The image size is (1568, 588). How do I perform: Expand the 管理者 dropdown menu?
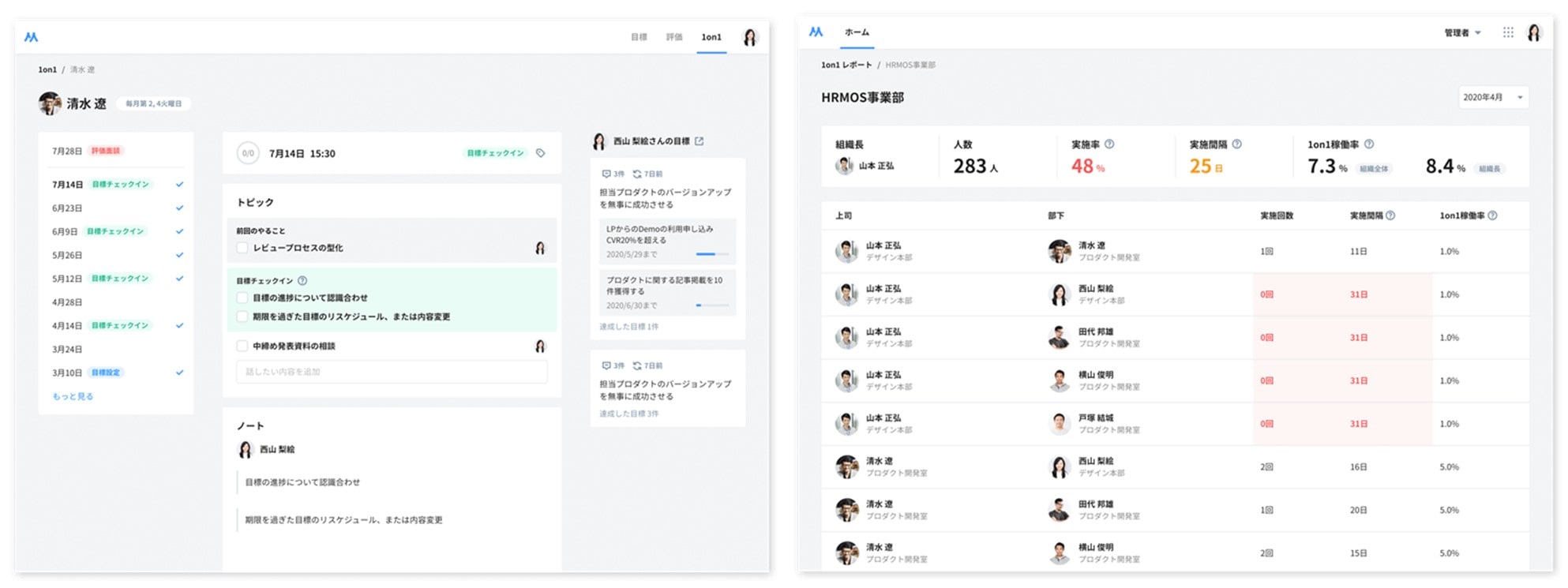tap(1462, 33)
